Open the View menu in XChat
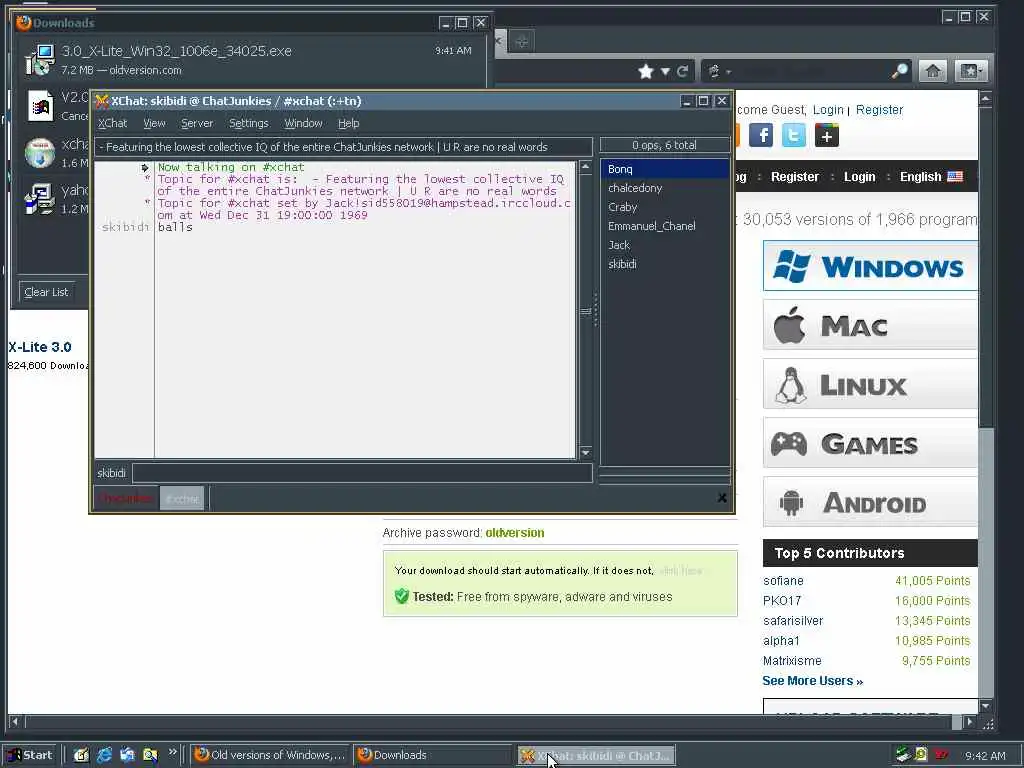The height and width of the screenshot is (768, 1024). (x=154, y=123)
